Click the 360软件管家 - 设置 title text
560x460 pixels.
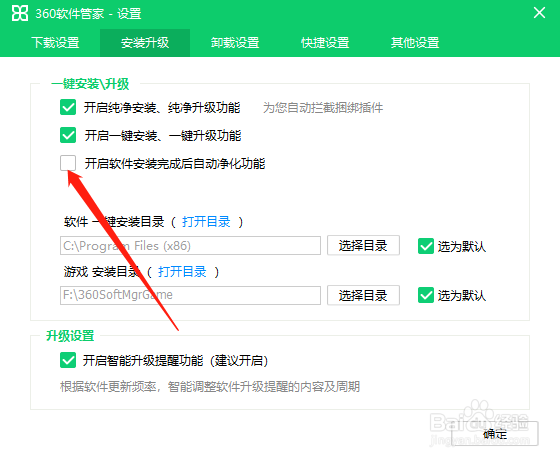click(88, 14)
